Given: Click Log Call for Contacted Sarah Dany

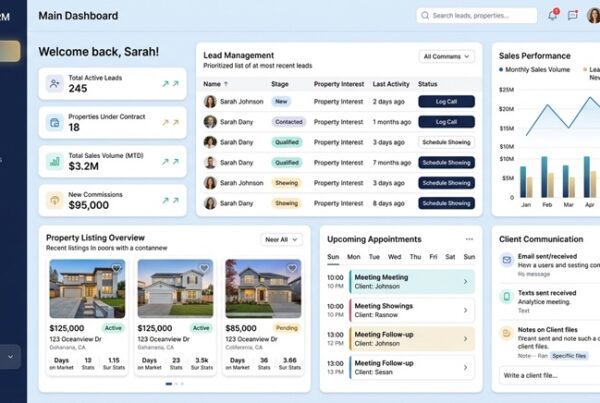Looking at the screenshot, I should click(x=446, y=122).
